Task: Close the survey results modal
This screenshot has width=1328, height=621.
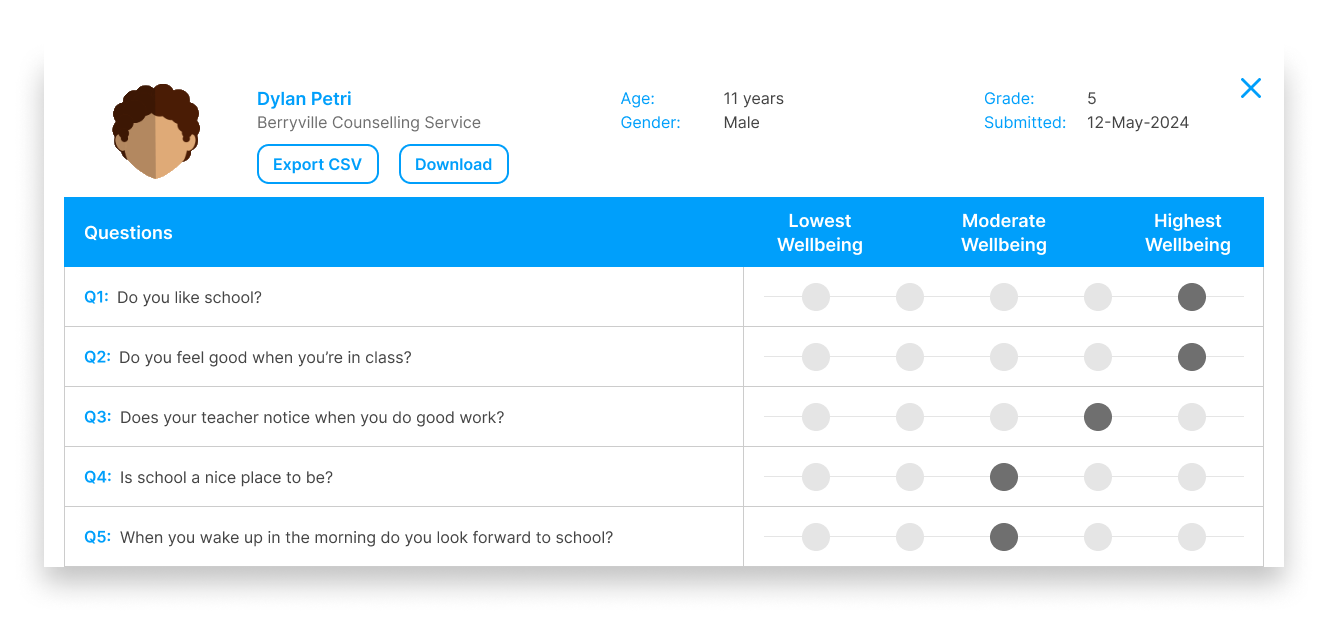Action: (x=1251, y=88)
